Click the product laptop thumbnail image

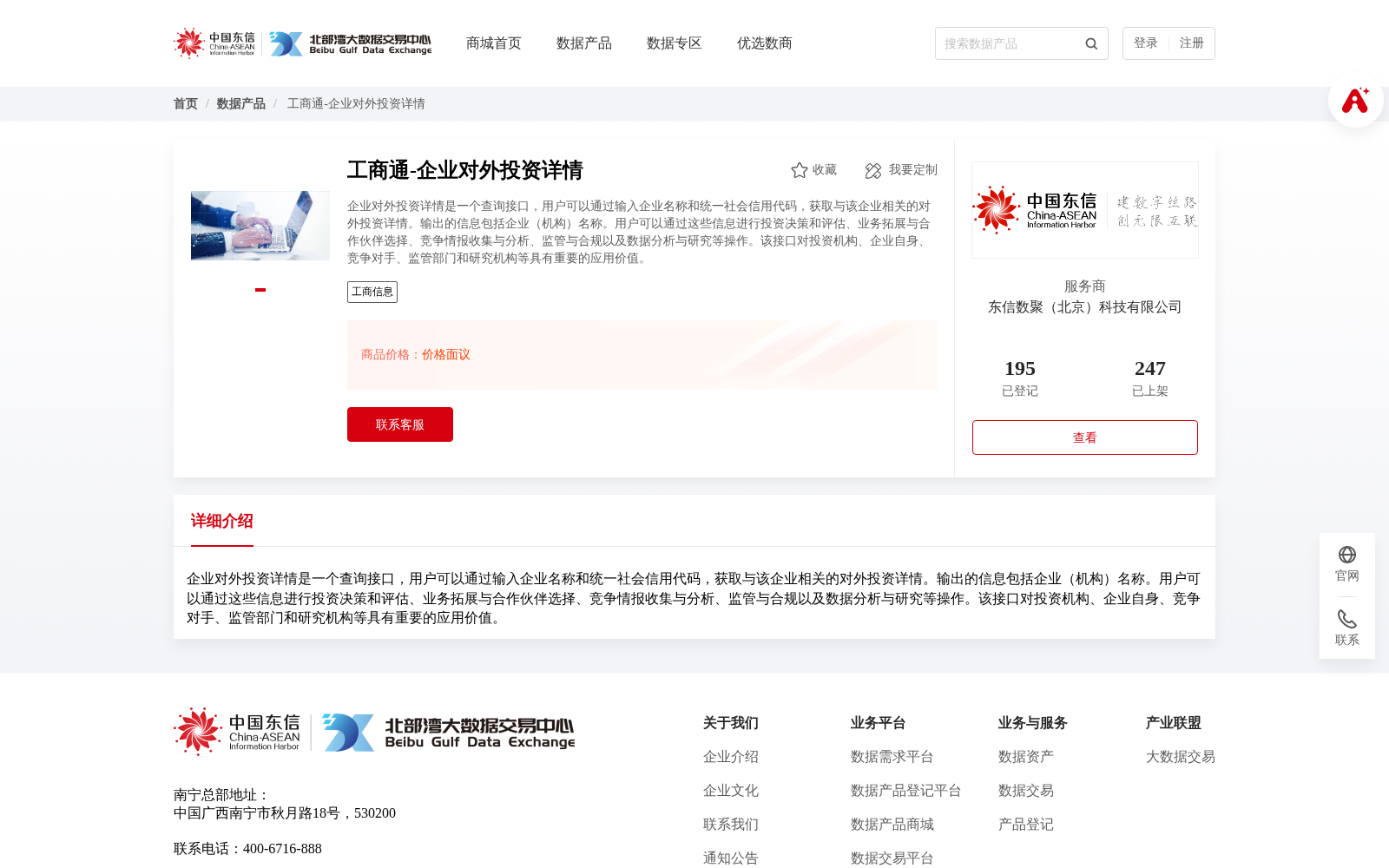[x=260, y=226]
